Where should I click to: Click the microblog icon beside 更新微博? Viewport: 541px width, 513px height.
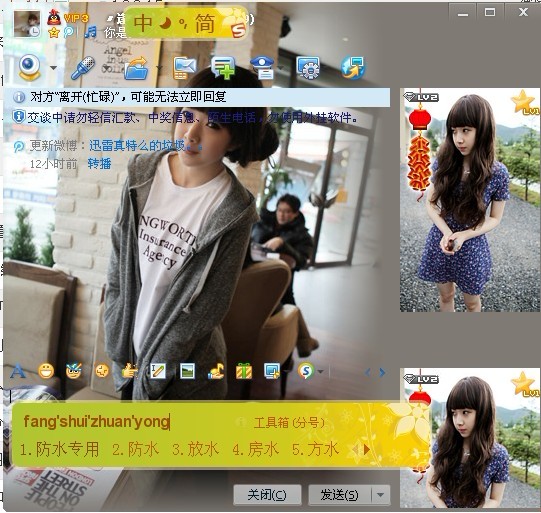coord(19,146)
